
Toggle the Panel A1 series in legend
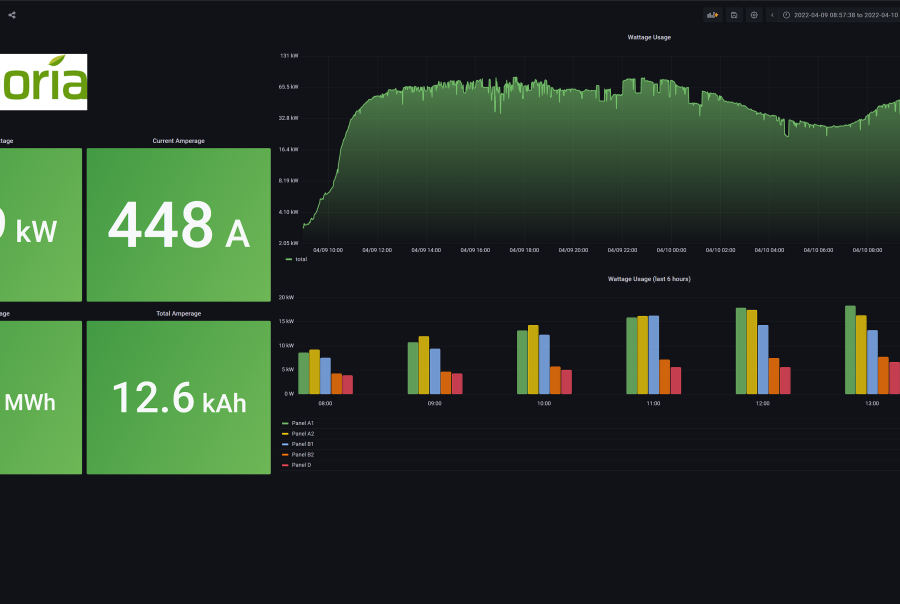[x=301, y=424]
